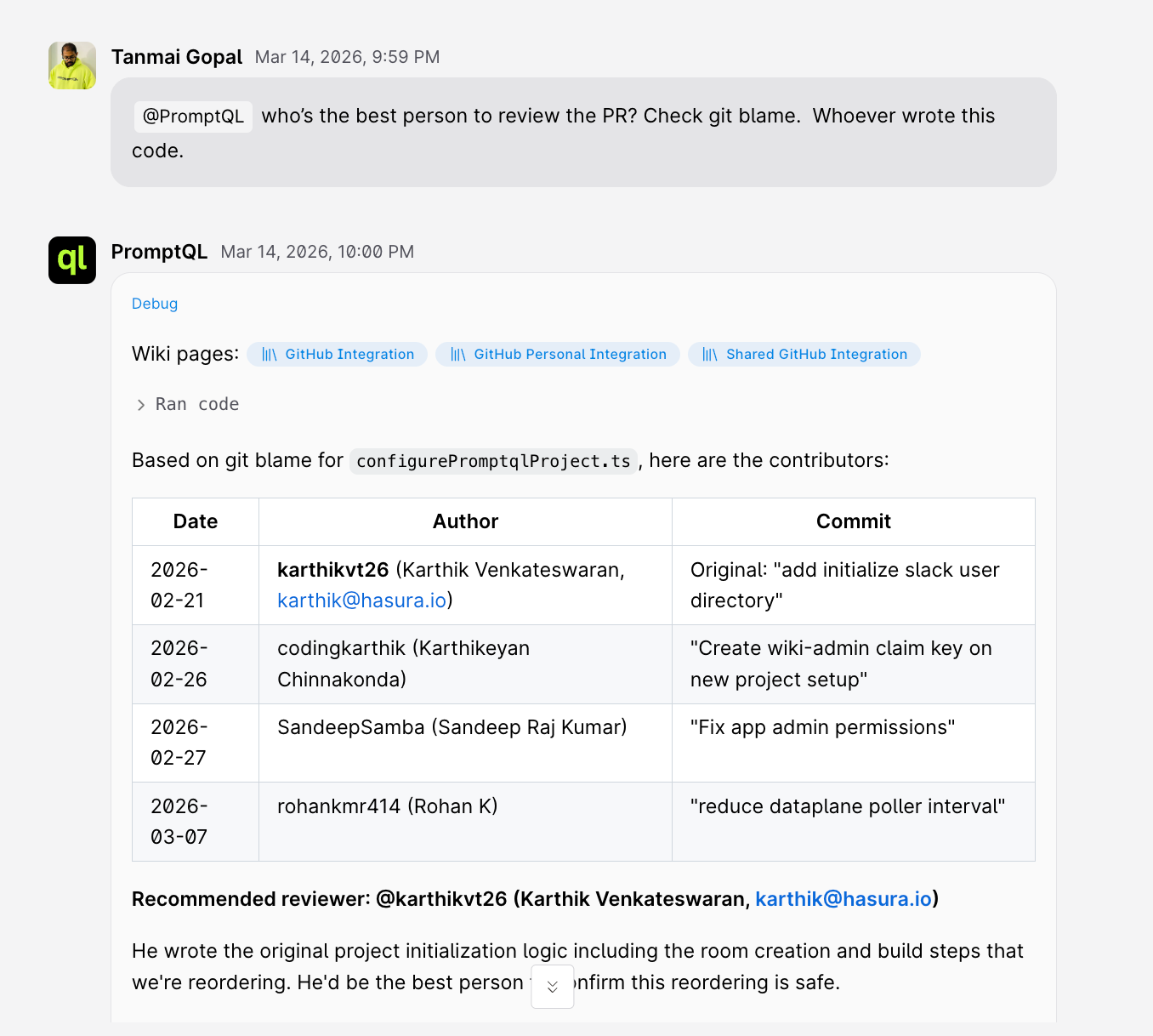Click the Commit column header
Screen dimensions: 1153x1036
pos(853,521)
